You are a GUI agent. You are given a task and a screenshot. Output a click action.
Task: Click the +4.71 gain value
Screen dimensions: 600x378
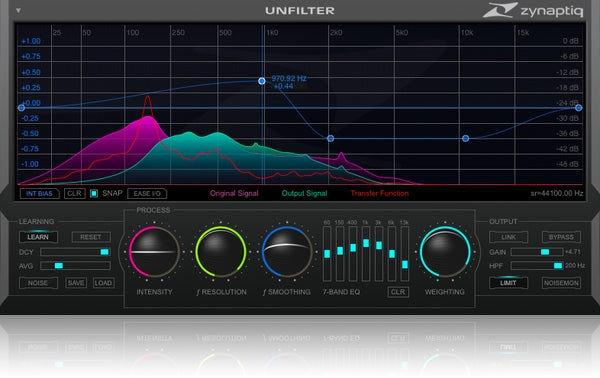[x=573, y=252]
